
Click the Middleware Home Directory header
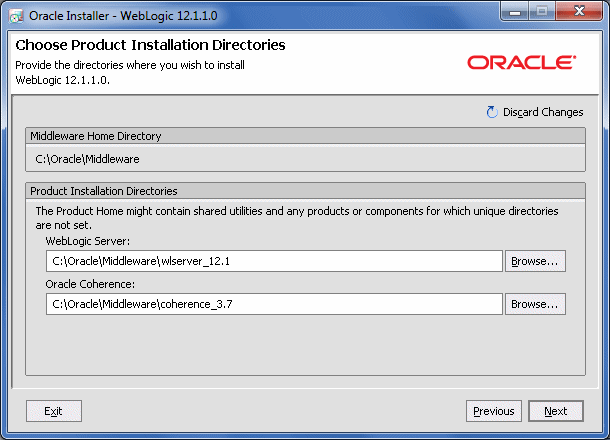(x=305, y=136)
